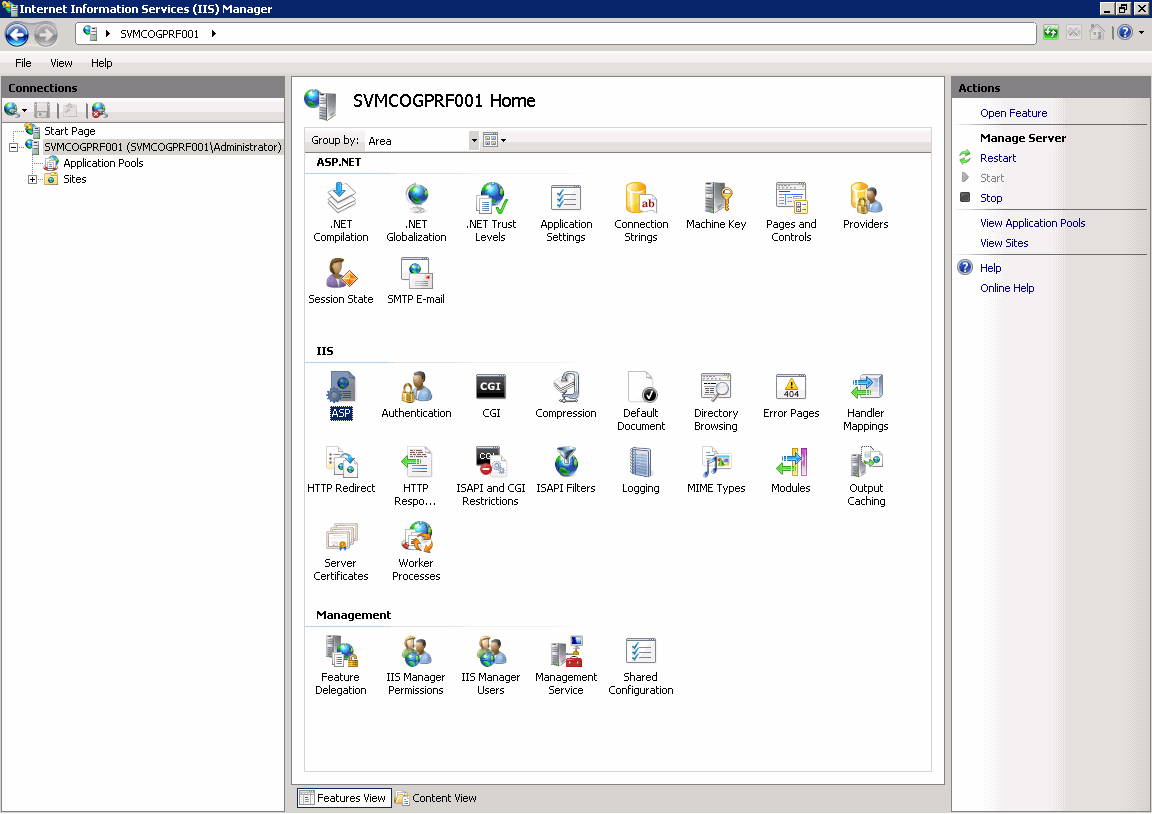
Task: Switch to Features View tab
Action: tap(344, 798)
